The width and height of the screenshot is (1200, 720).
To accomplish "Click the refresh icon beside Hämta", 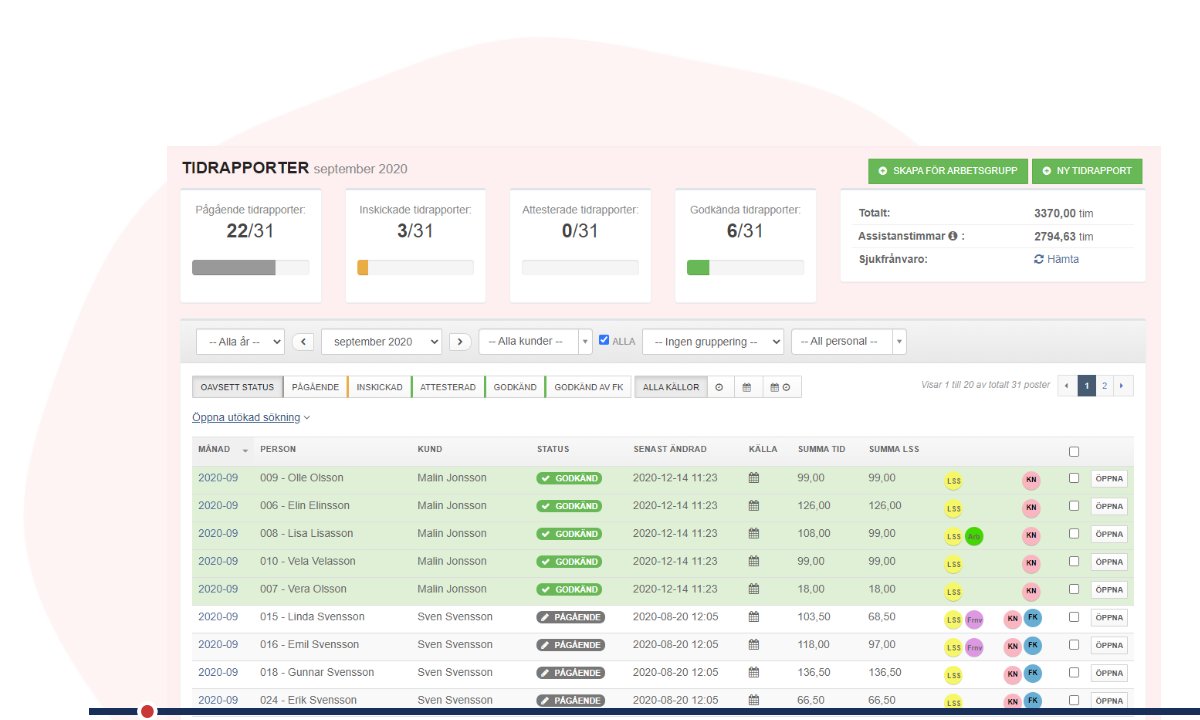I will [1039, 259].
